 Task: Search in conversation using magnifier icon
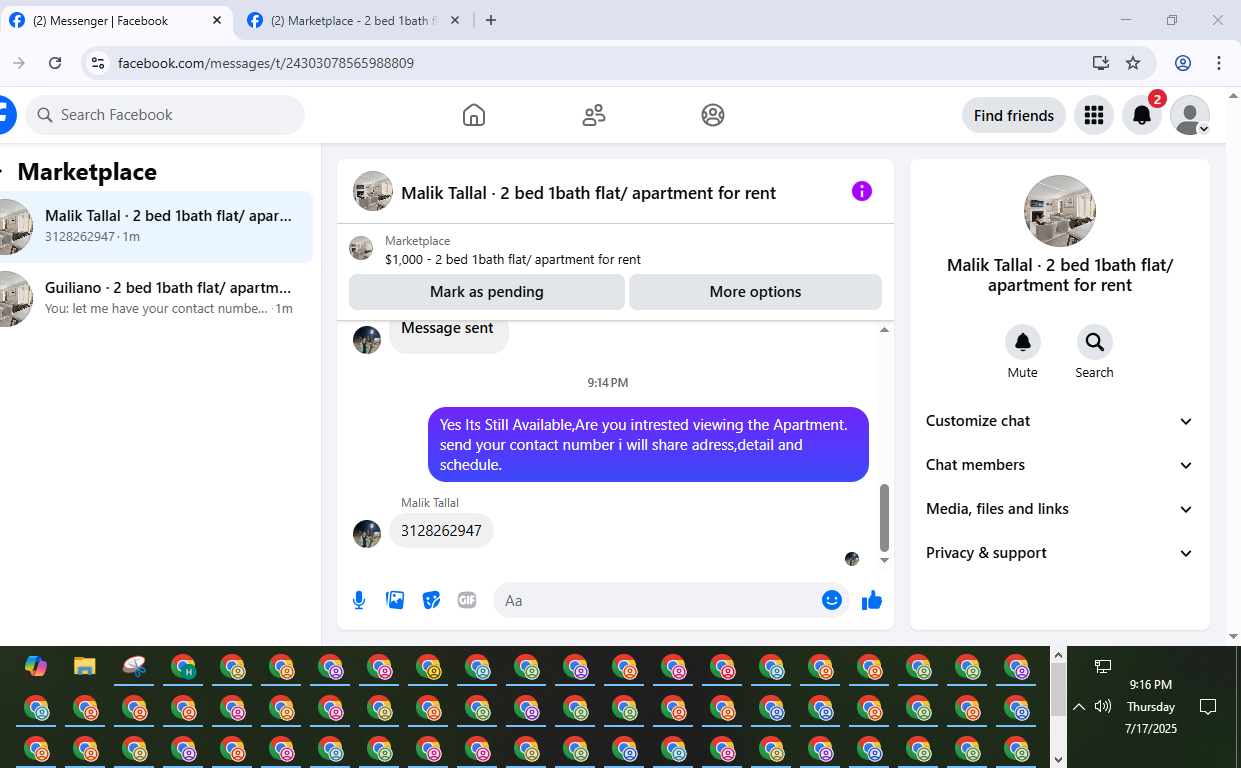1094,342
